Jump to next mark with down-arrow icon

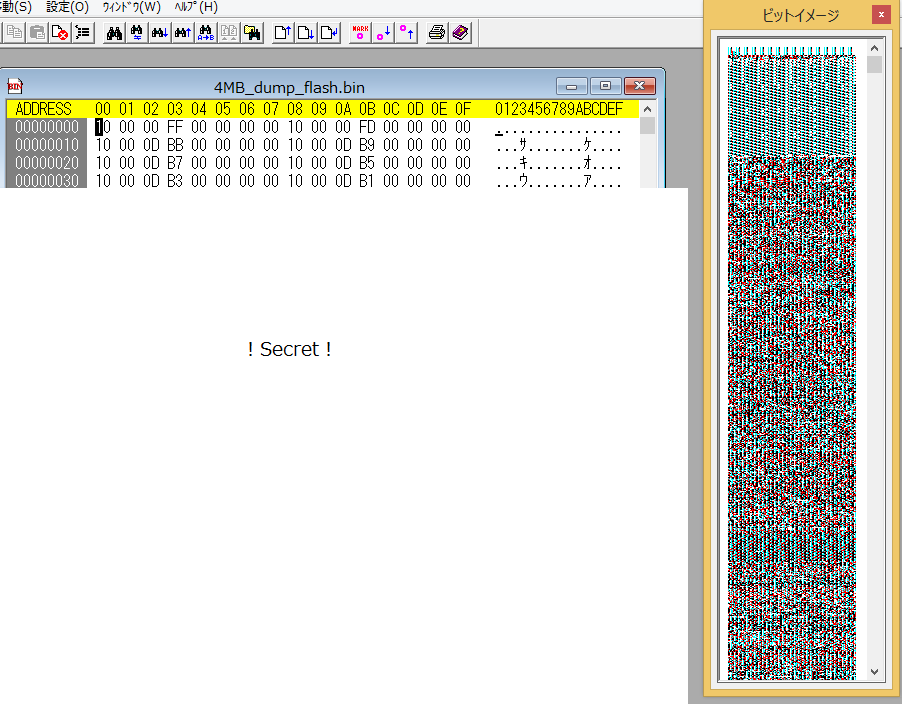point(383,33)
